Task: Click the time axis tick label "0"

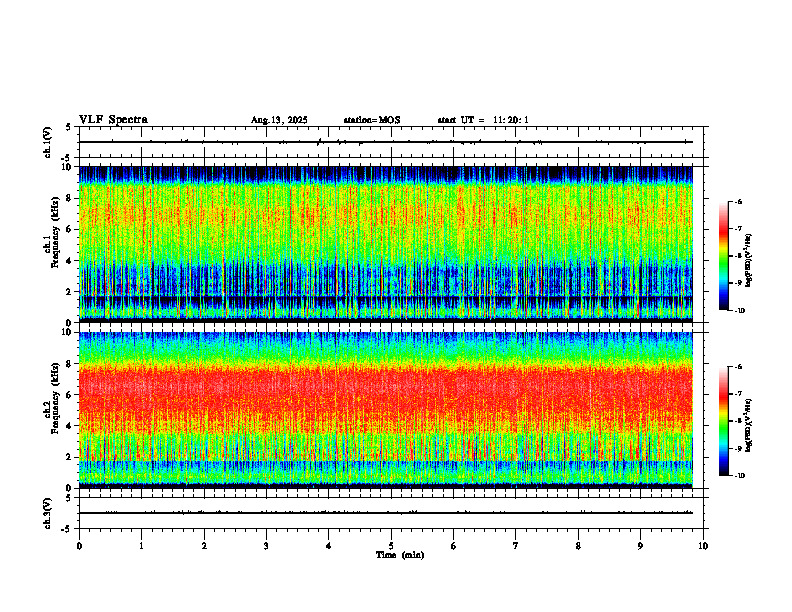Action: pos(79,546)
